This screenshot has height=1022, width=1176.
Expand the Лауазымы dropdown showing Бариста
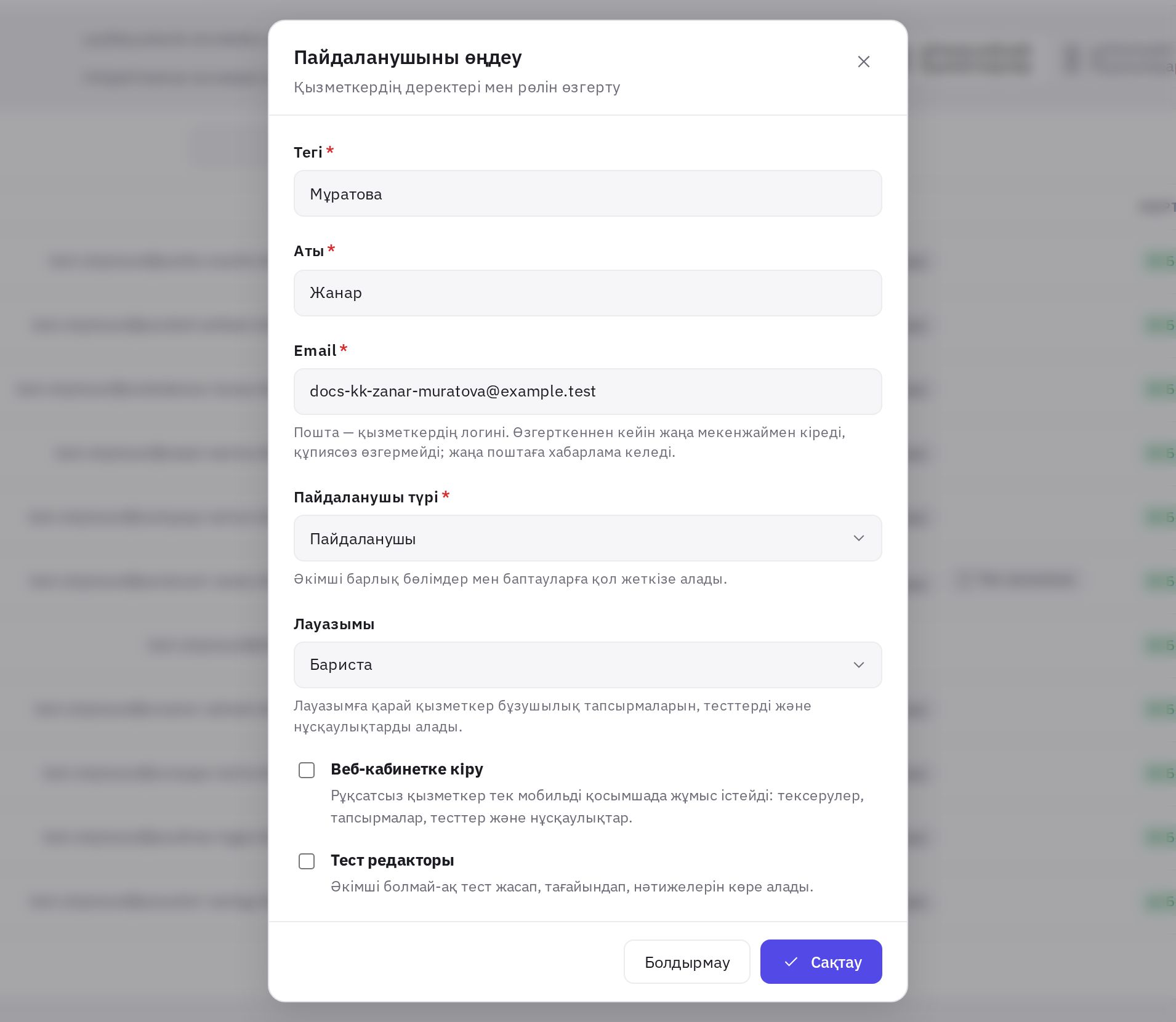587,665
